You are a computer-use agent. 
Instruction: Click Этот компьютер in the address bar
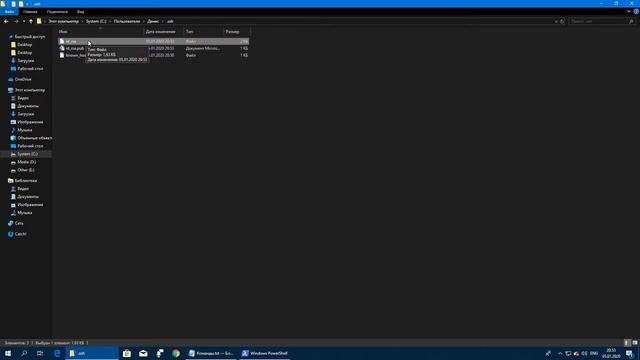pyautogui.click(x=63, y=21)
